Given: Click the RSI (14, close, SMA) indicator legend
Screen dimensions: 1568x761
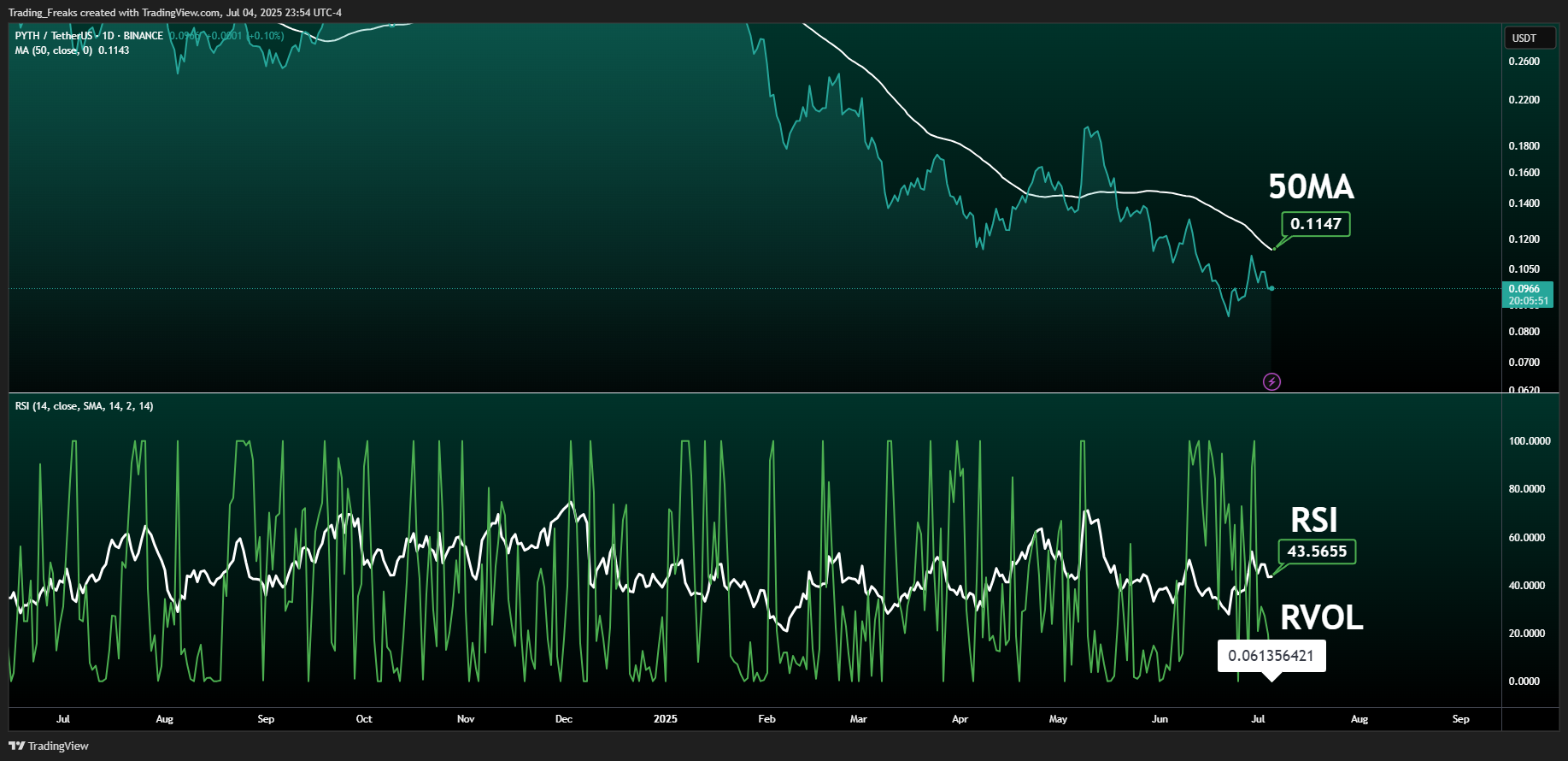Looking at the screenshot, I should [x=84, y=406].
